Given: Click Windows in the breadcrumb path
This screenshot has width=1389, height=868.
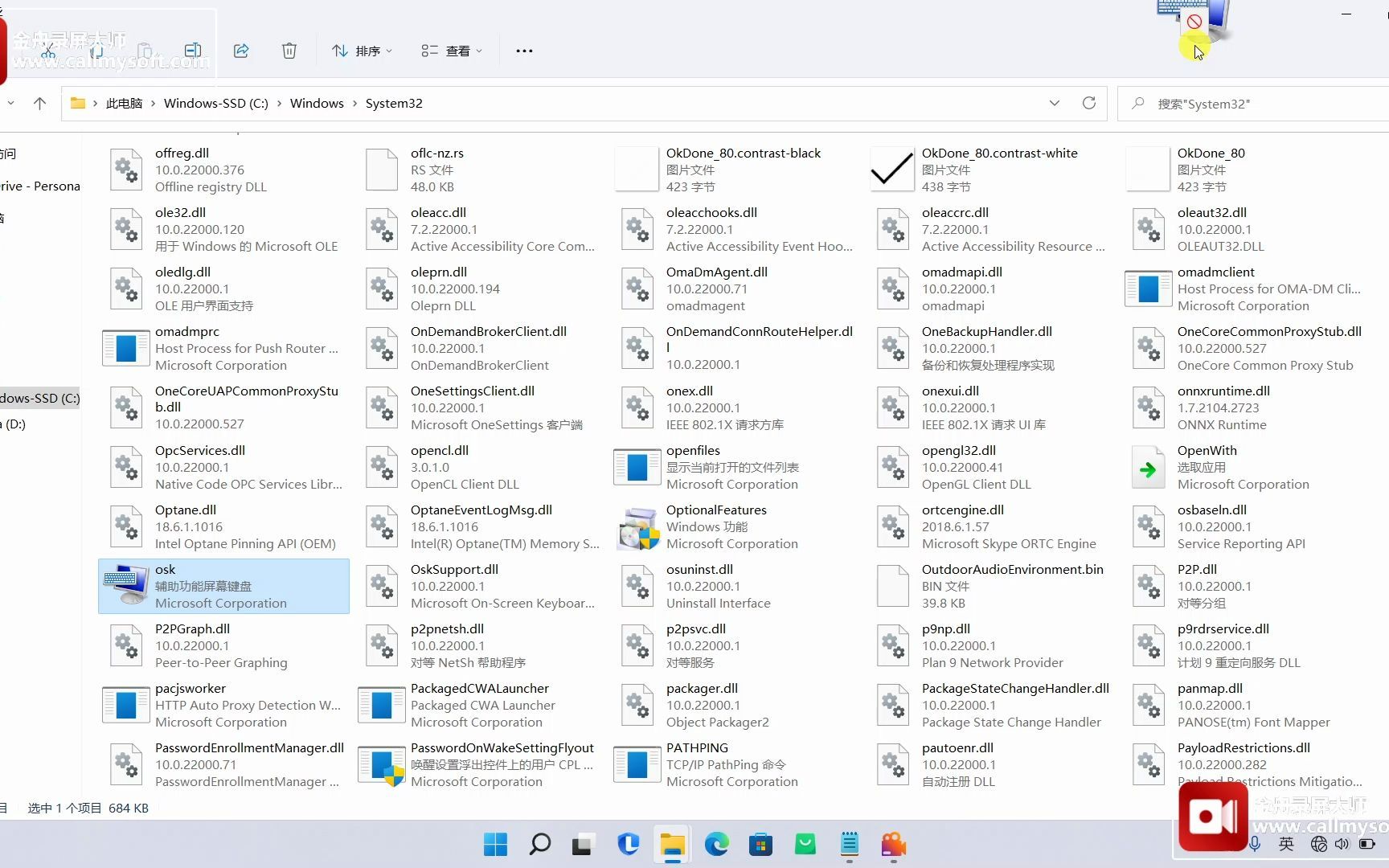Looking at the screenshot, I should pos(317,103).
